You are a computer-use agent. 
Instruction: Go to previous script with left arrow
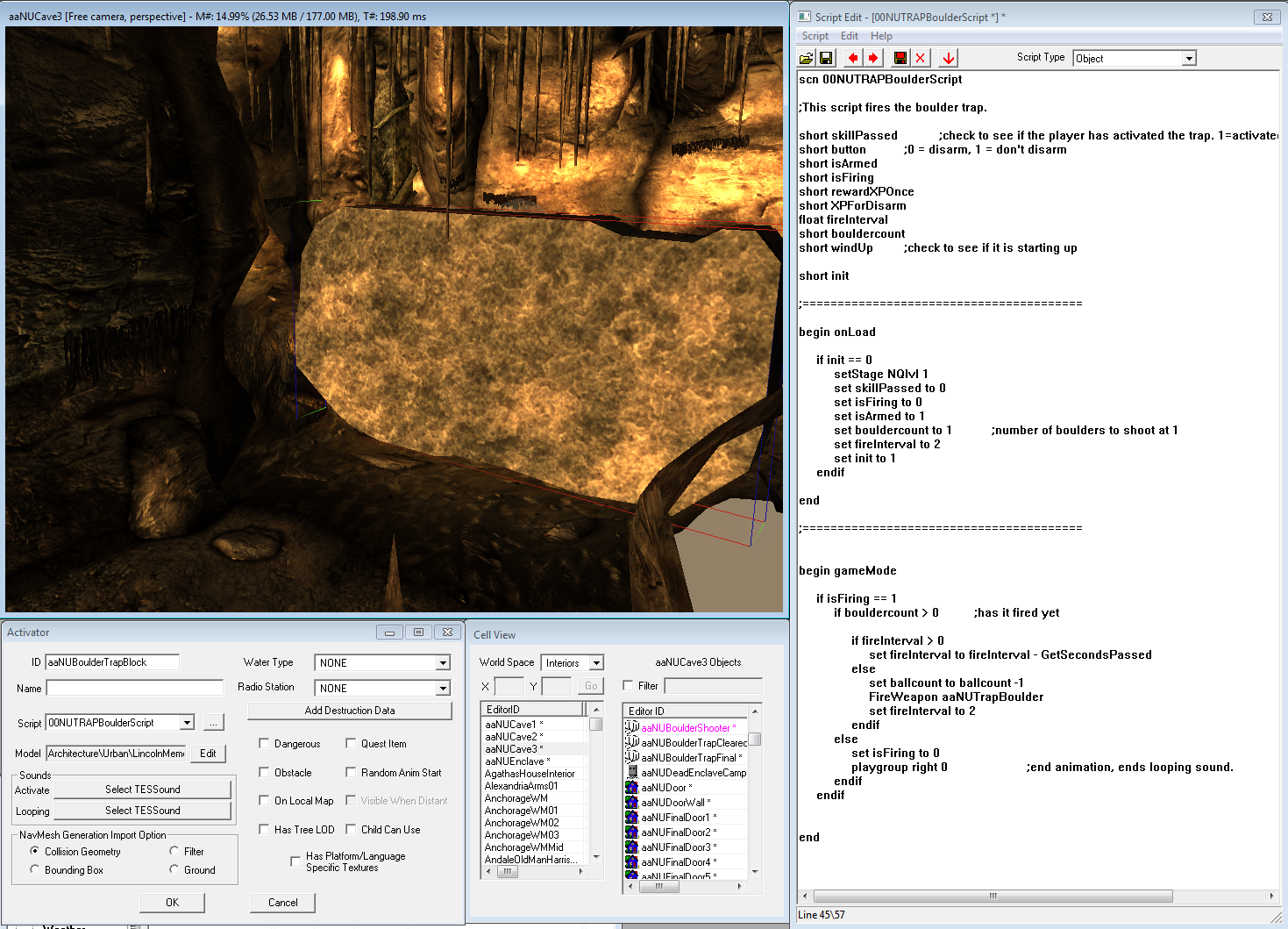coord(853,58)
